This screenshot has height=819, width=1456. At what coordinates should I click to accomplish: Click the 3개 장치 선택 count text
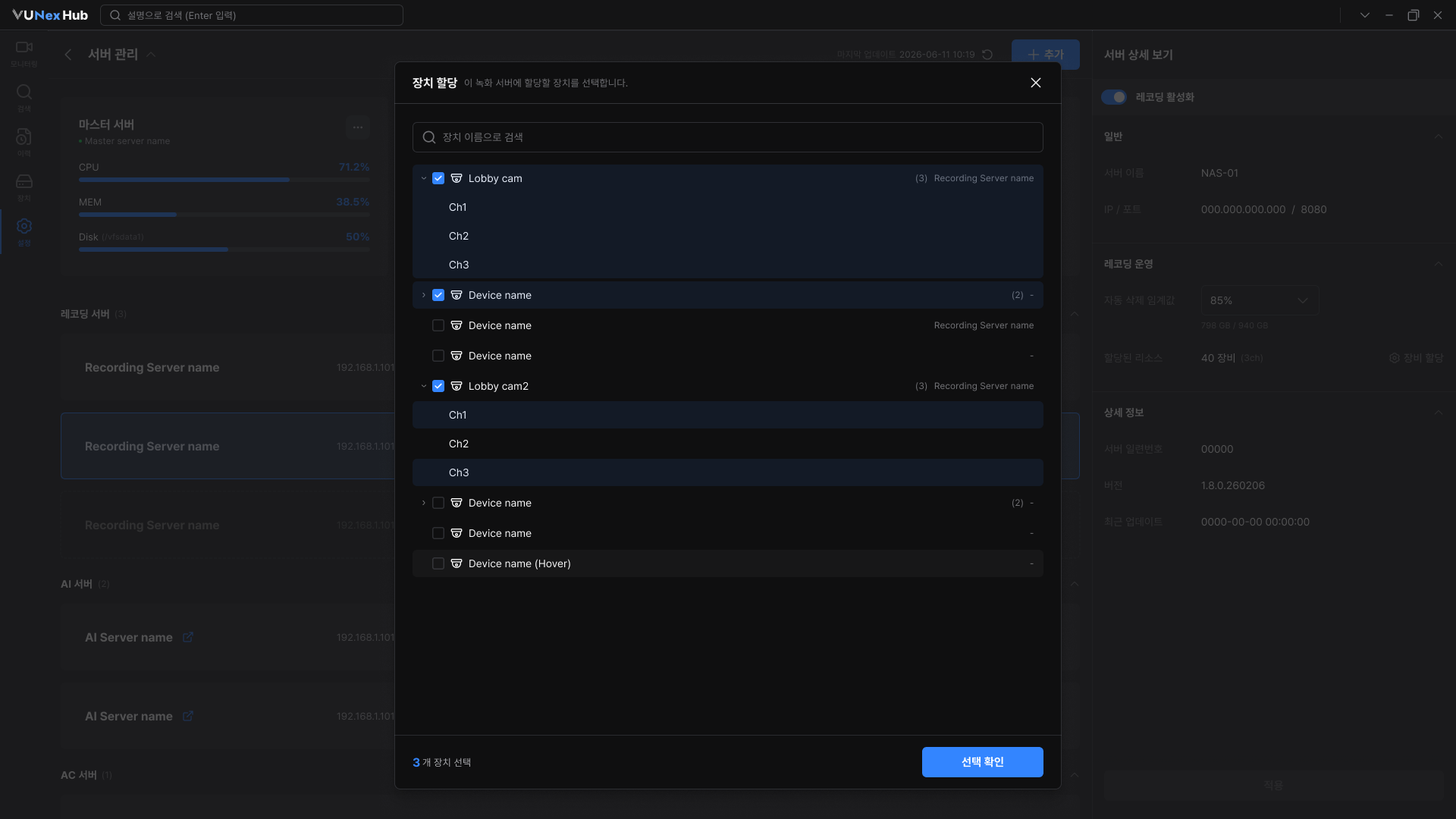pyautogui.click(x=442, y=762)
